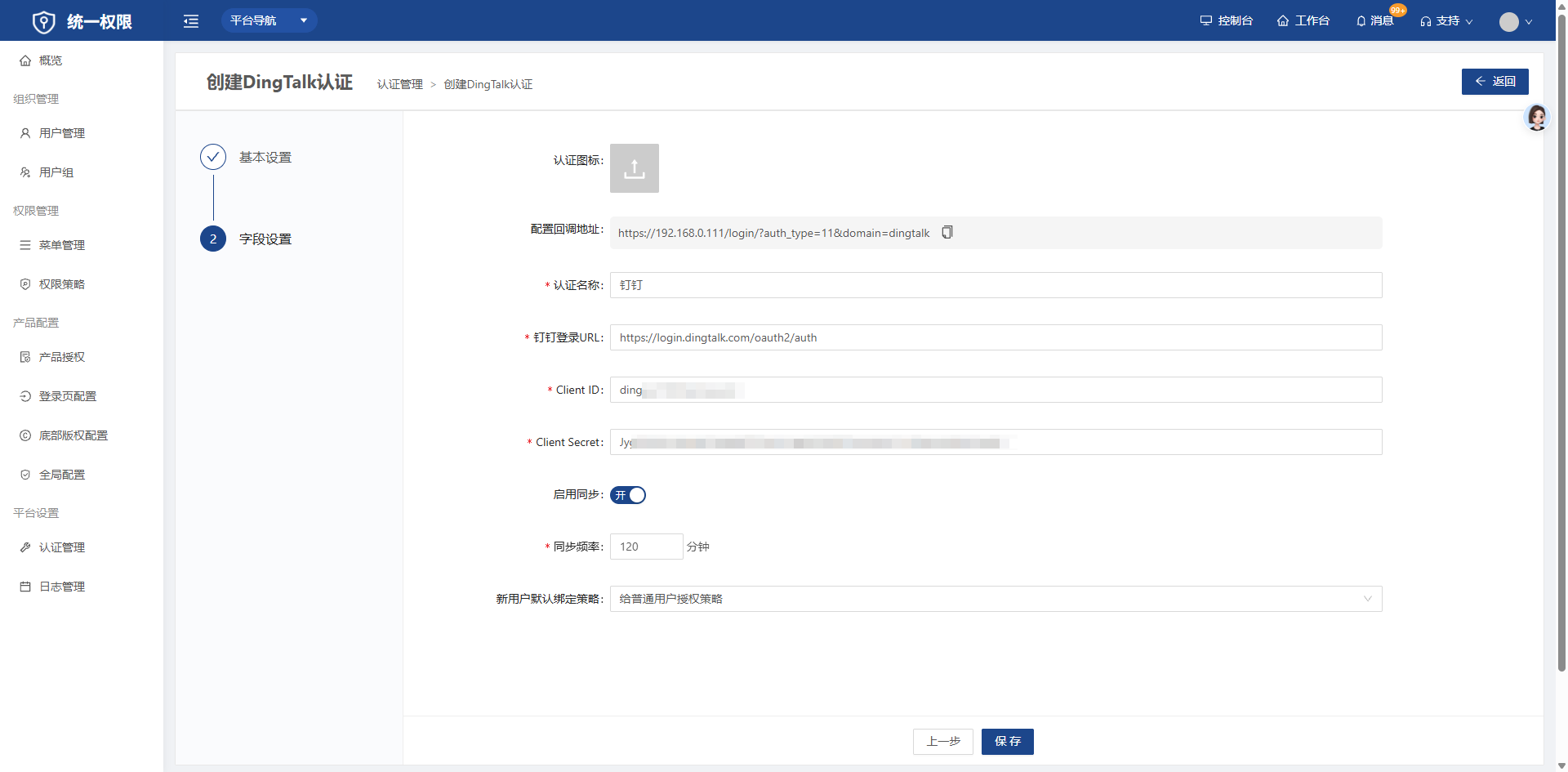This screenshot has width=1568, height=772.
Task: Click the unified-permission shield logo
Action: point(43,22)
